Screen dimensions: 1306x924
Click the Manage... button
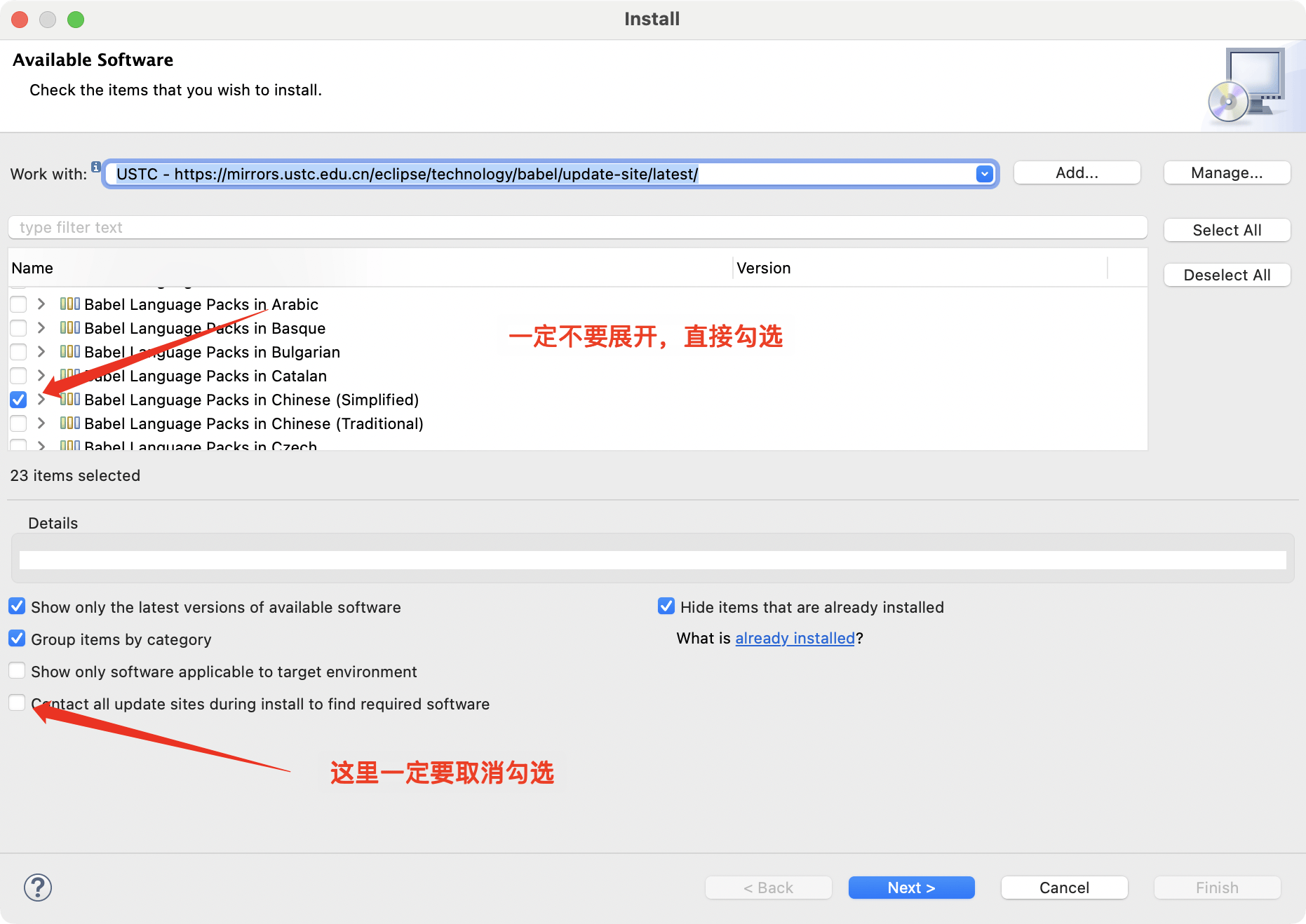[x=1227, y=173]
